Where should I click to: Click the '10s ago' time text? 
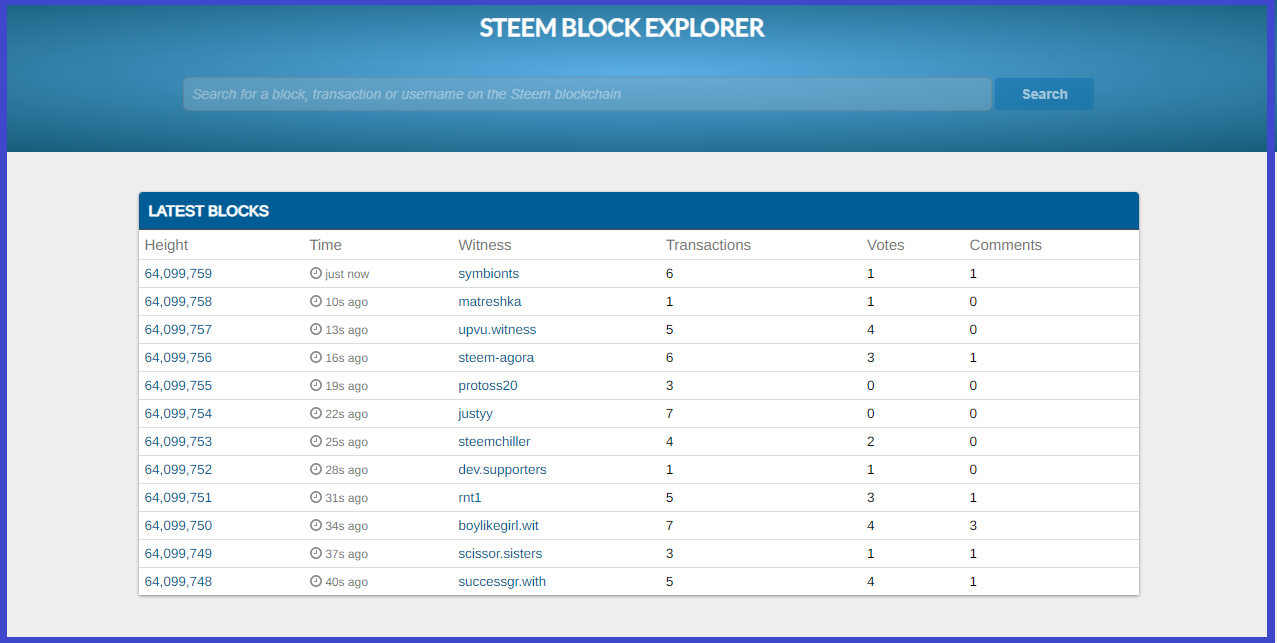347,302
